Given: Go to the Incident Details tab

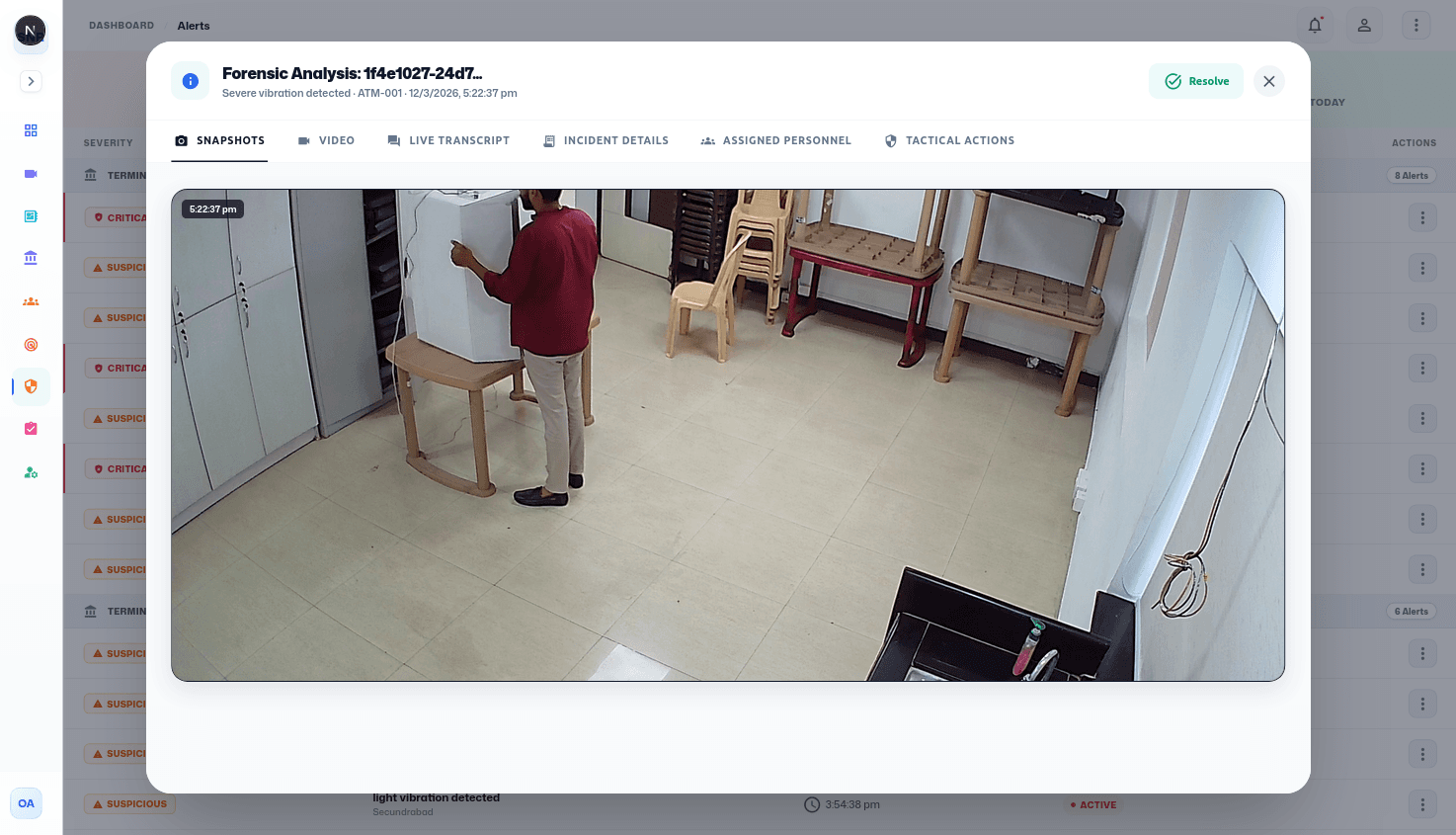Looking at the screenshot, I should pos(606,141).
